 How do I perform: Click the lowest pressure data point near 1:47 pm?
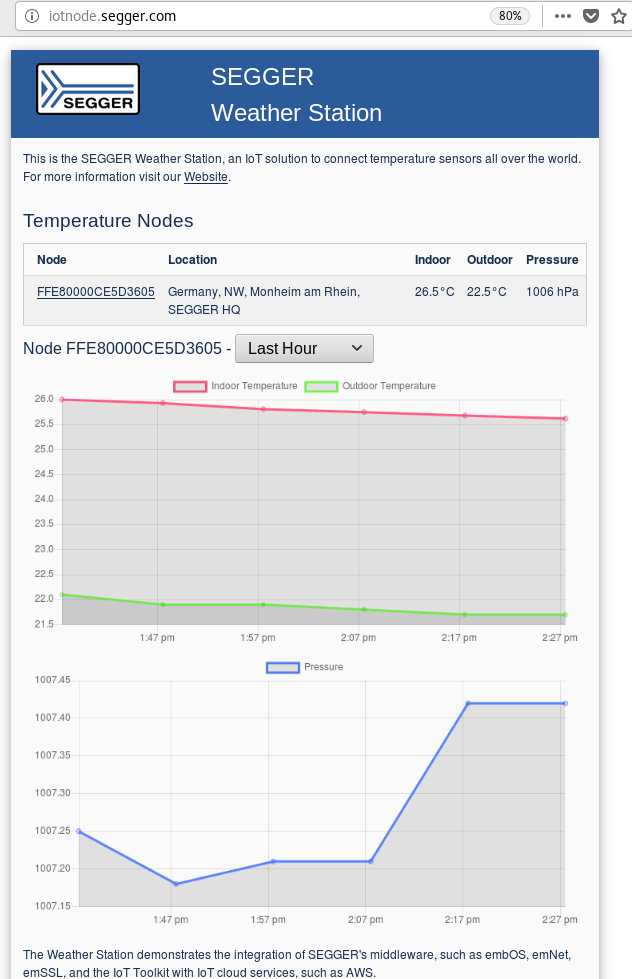pos(176,884)
